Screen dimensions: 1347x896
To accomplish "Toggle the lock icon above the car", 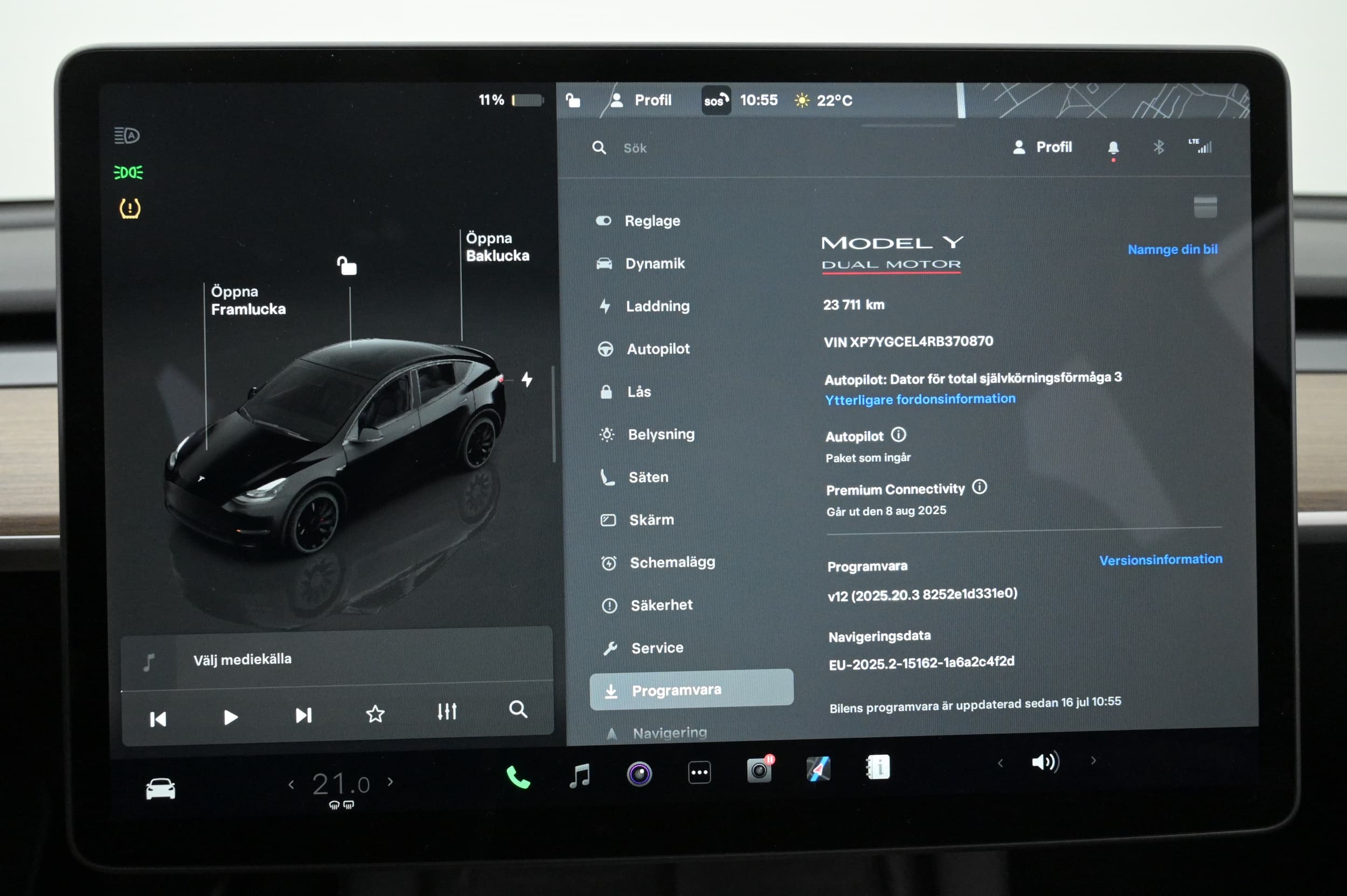I will (x=346, y=266).
